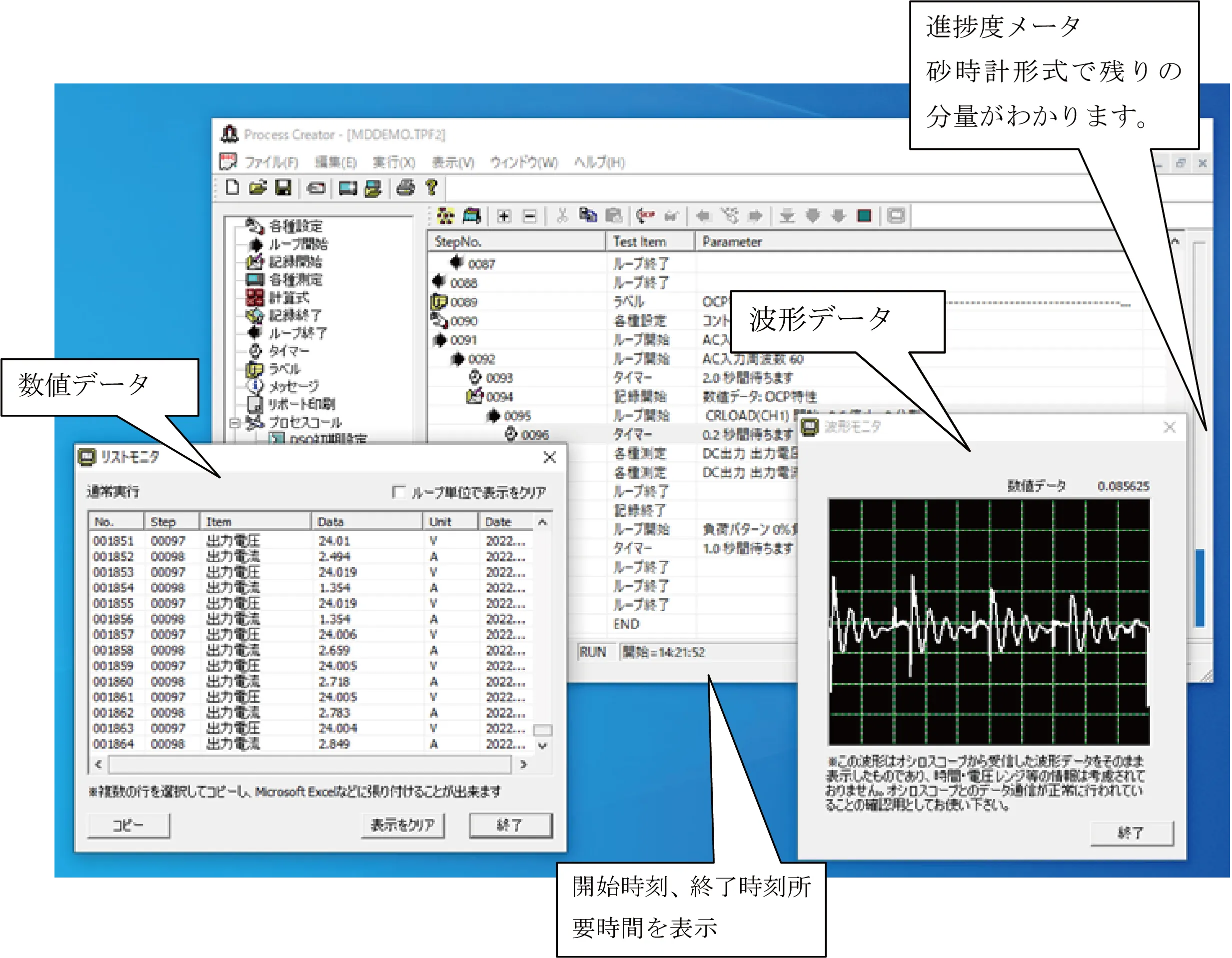Open help with the question mark icon
Screen dimensions: 1232x958
431,188
